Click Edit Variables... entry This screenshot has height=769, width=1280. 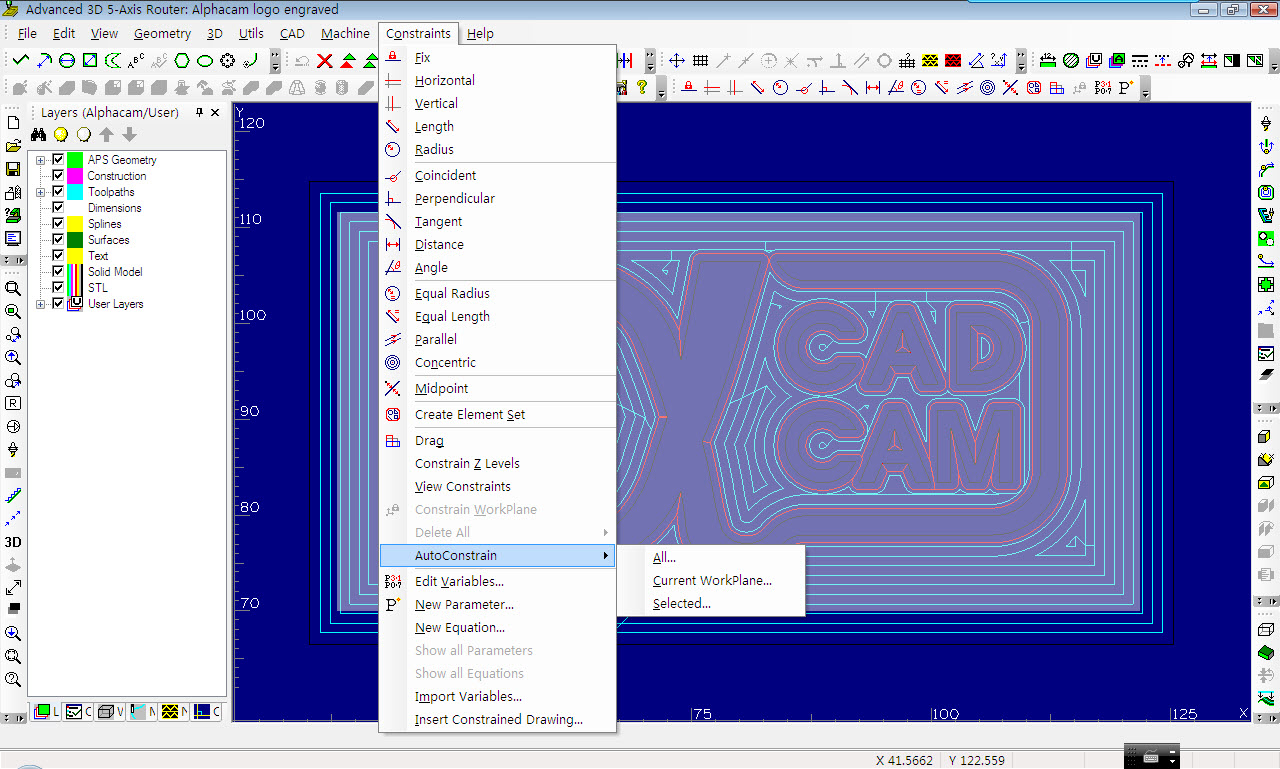point(497,581)
